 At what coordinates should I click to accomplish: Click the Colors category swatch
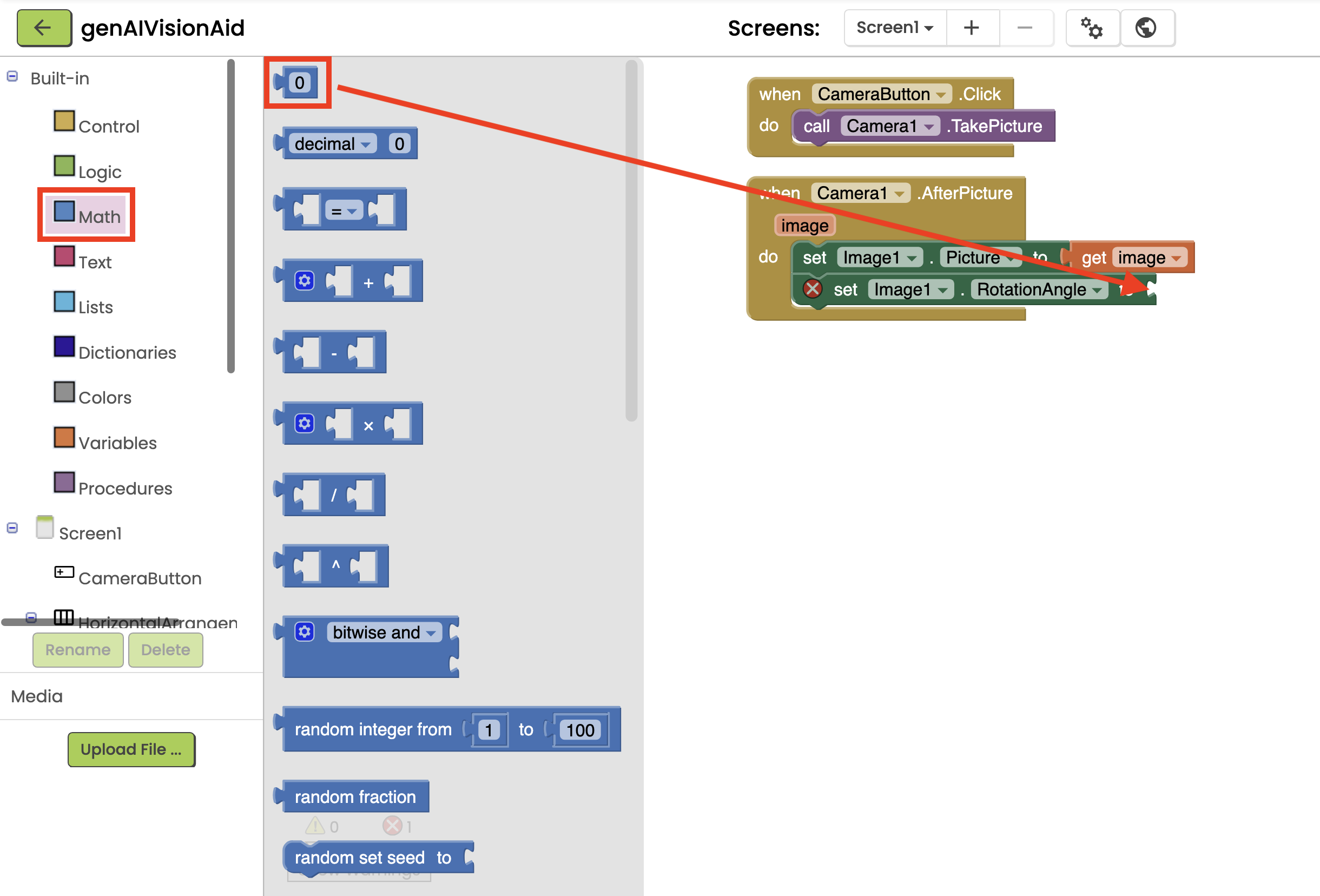coord(64,392)
